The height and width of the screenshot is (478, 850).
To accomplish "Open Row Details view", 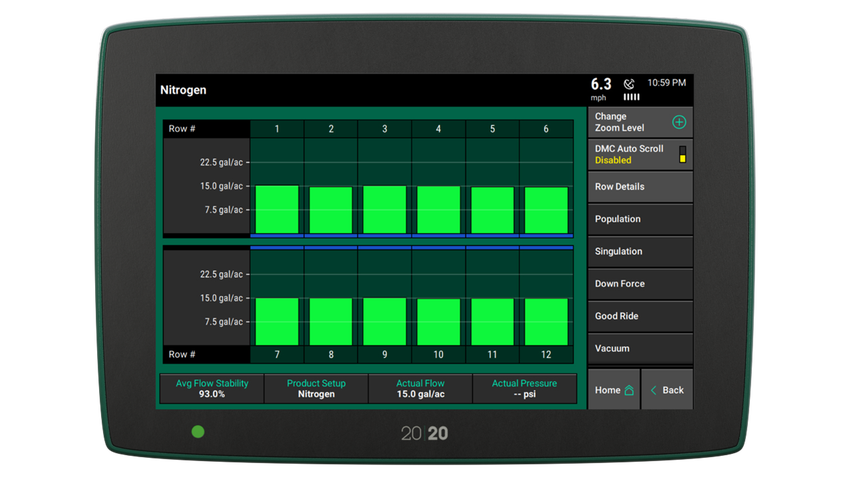I will (x=640, y=186).
